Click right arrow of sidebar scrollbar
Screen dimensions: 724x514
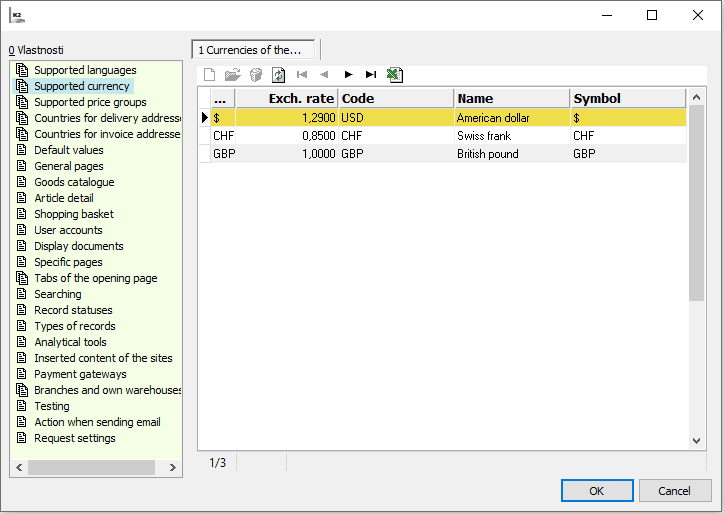click(x=173, y=467)
